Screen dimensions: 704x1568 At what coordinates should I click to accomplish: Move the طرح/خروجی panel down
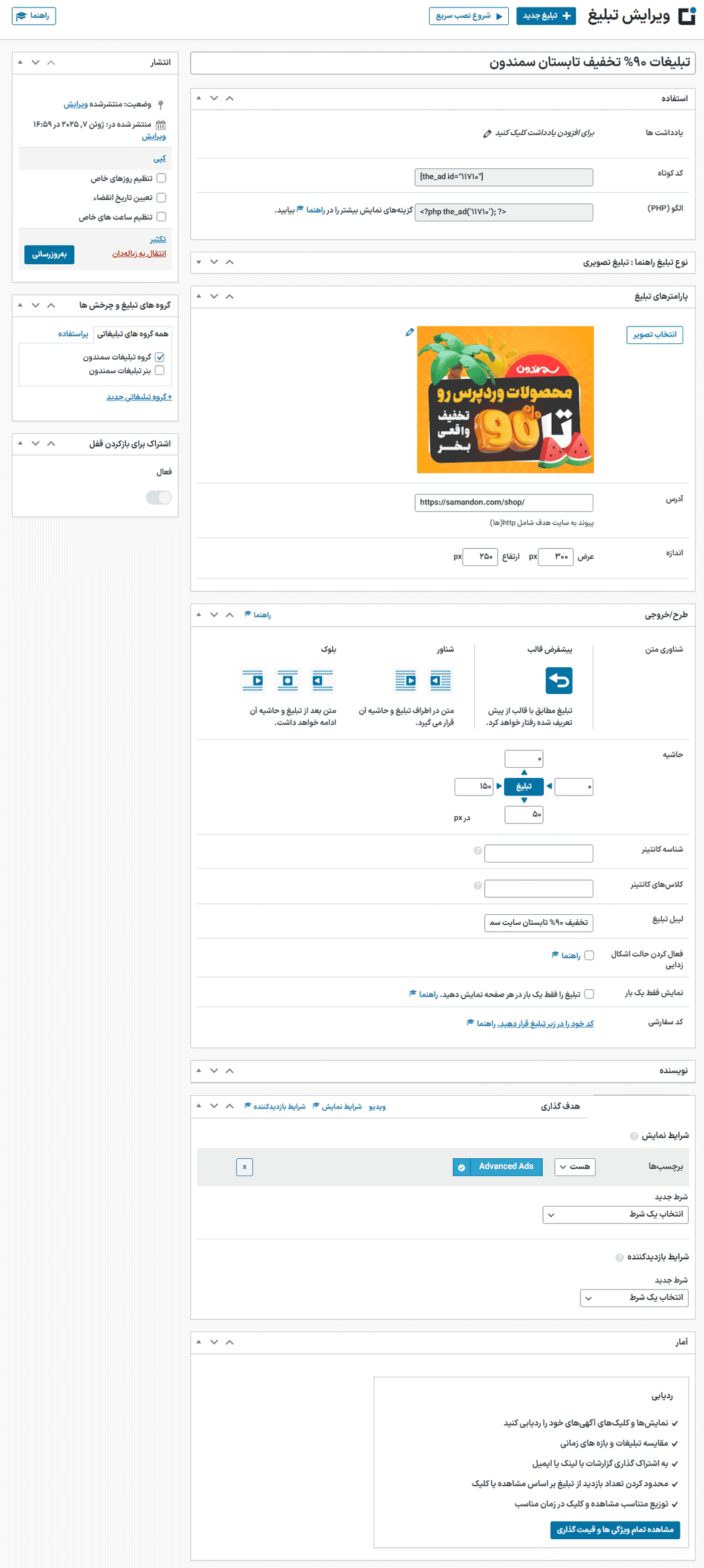[x=214, y=615]
